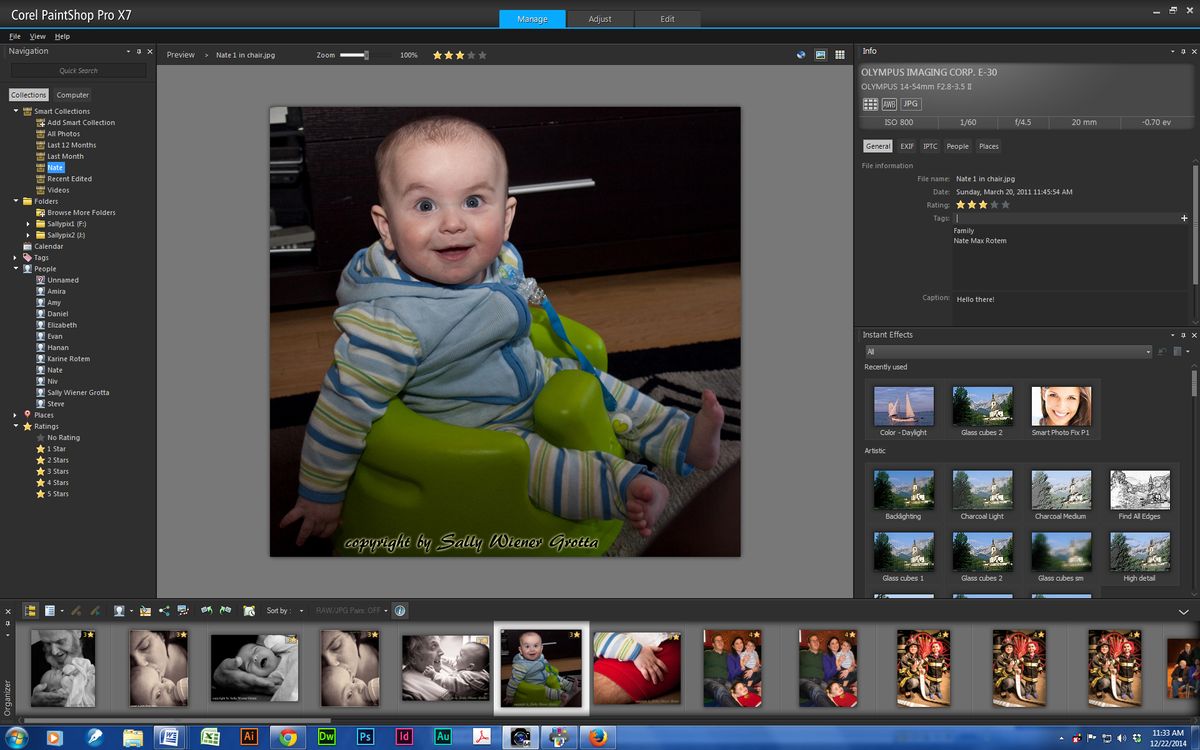
Task: Collapse the Smart Collections node
Action: point(15,111)
